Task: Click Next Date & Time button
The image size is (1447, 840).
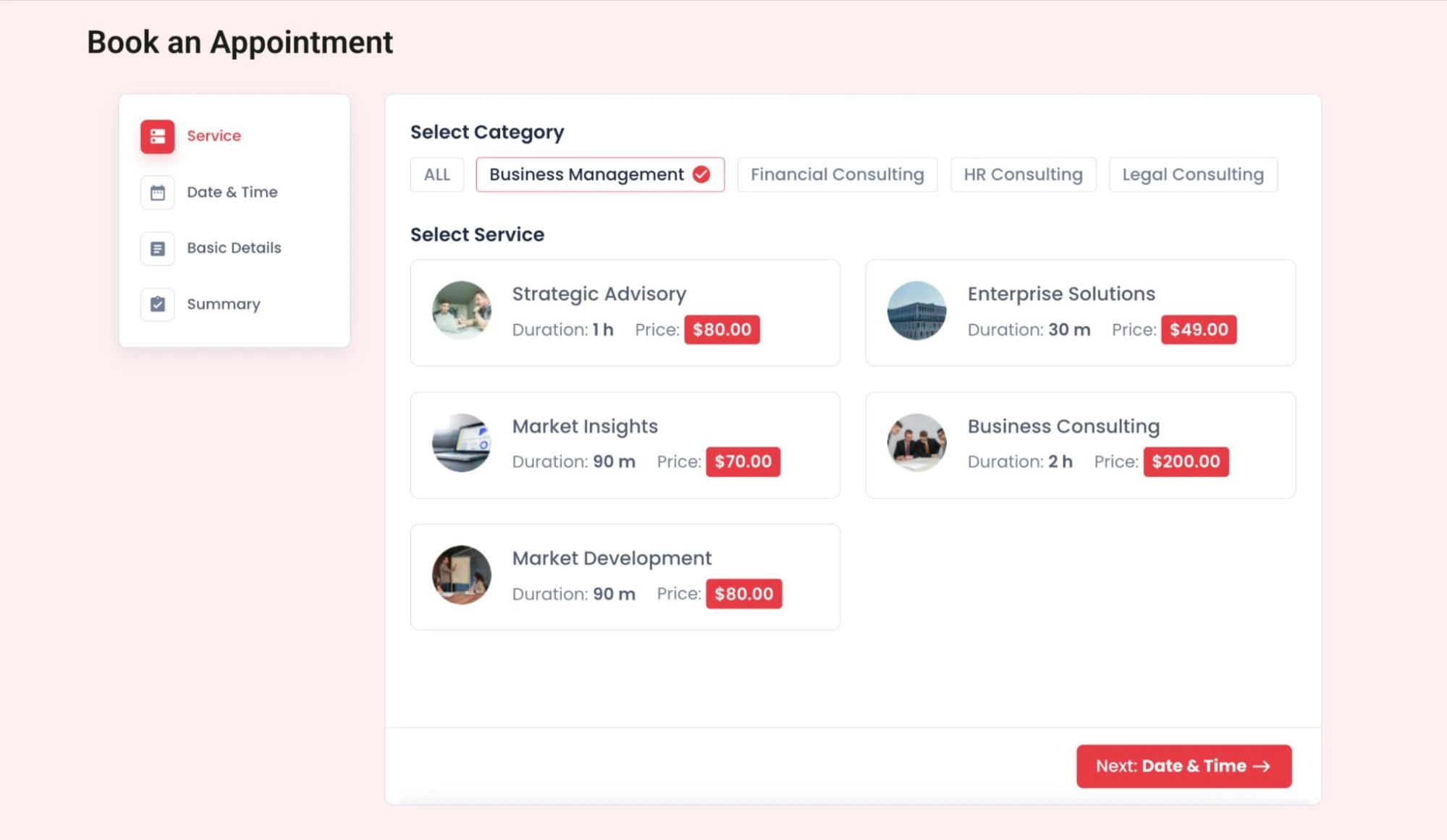Action: 1183,765
